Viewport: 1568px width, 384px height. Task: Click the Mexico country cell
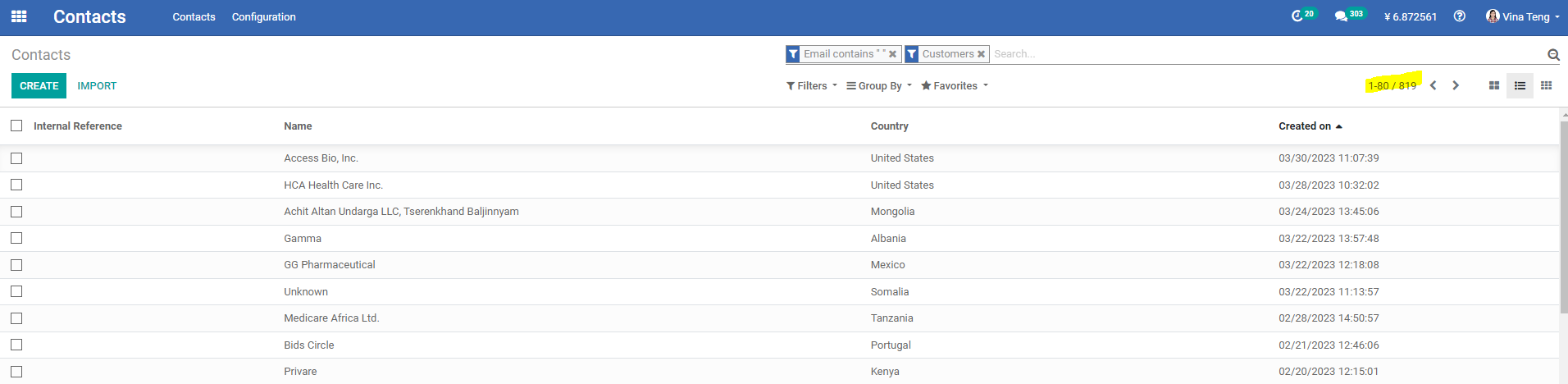pos(887,265)
